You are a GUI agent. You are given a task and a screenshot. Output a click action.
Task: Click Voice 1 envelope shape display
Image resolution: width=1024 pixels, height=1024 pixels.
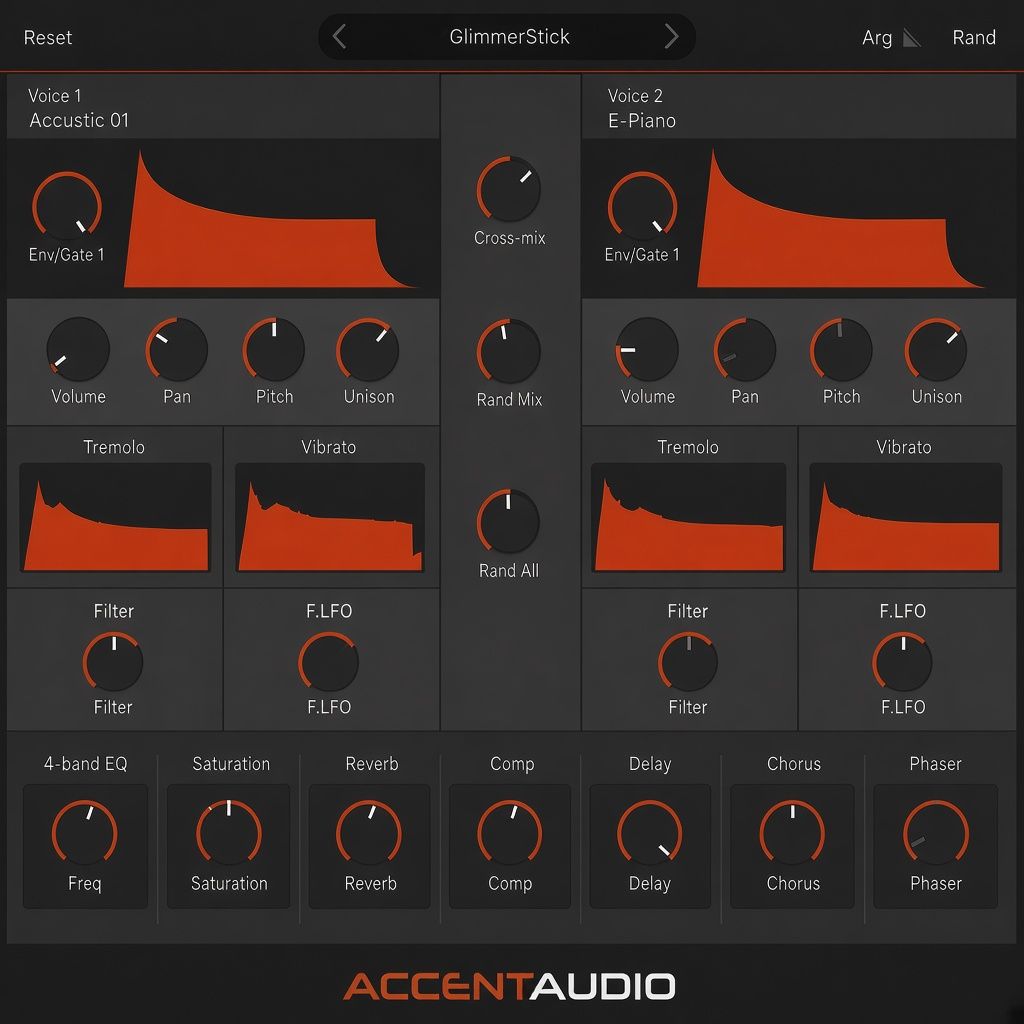270,219
